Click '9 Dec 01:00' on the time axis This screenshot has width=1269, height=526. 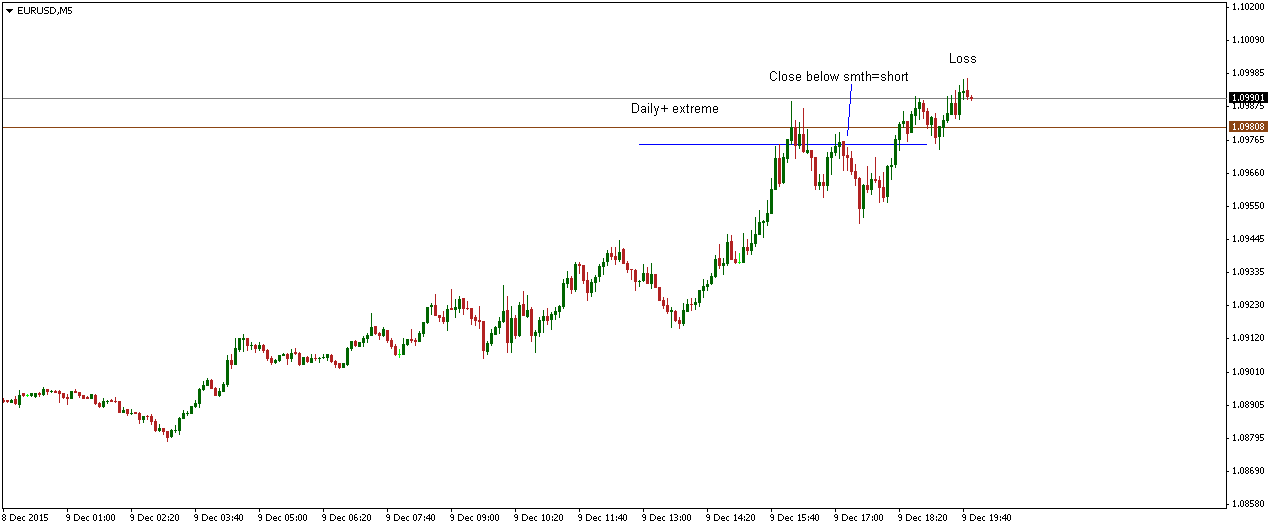point(91,518)
